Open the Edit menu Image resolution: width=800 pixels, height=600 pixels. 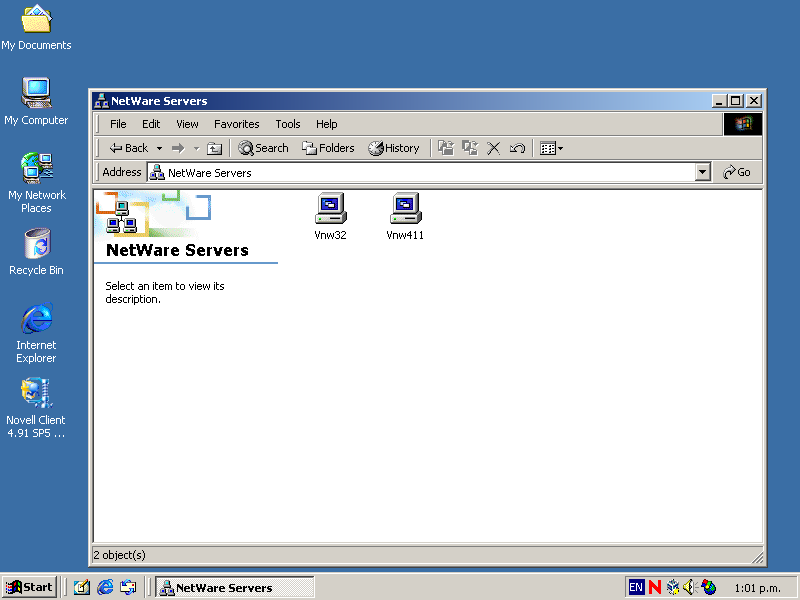pos(151,124)
